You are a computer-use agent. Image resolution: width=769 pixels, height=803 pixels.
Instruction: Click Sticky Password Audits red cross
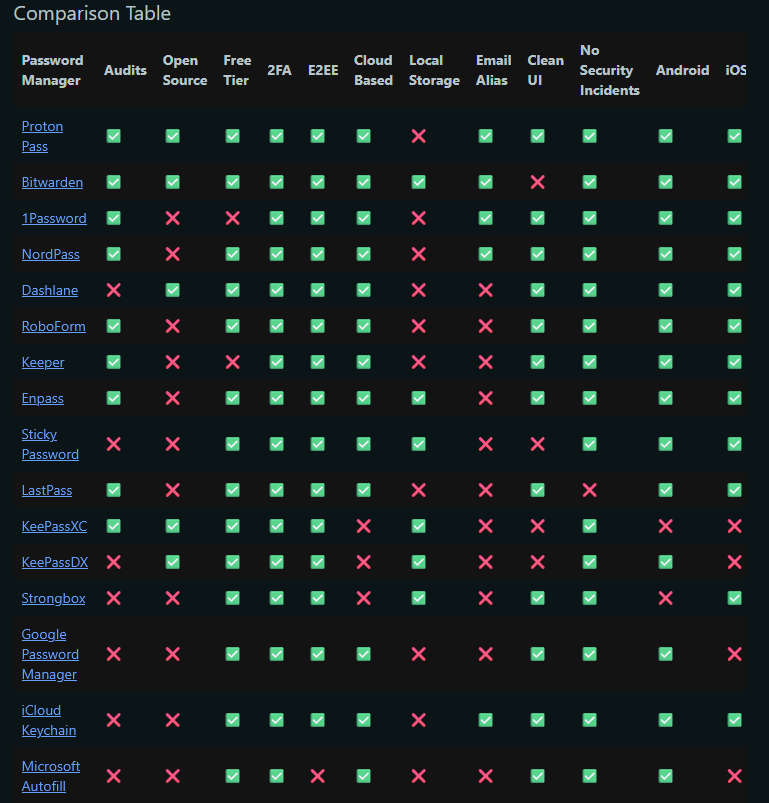point(114,444)
